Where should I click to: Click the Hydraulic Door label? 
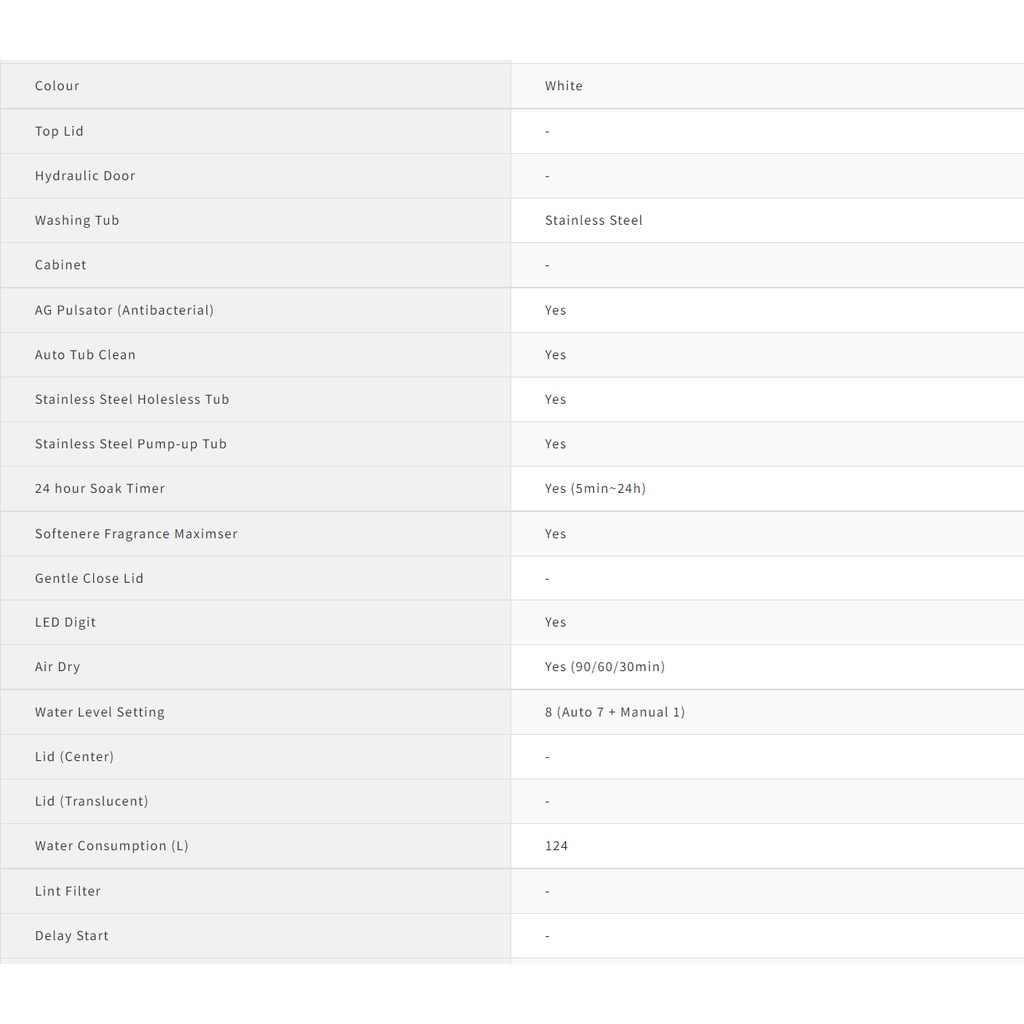pos(85,176)
